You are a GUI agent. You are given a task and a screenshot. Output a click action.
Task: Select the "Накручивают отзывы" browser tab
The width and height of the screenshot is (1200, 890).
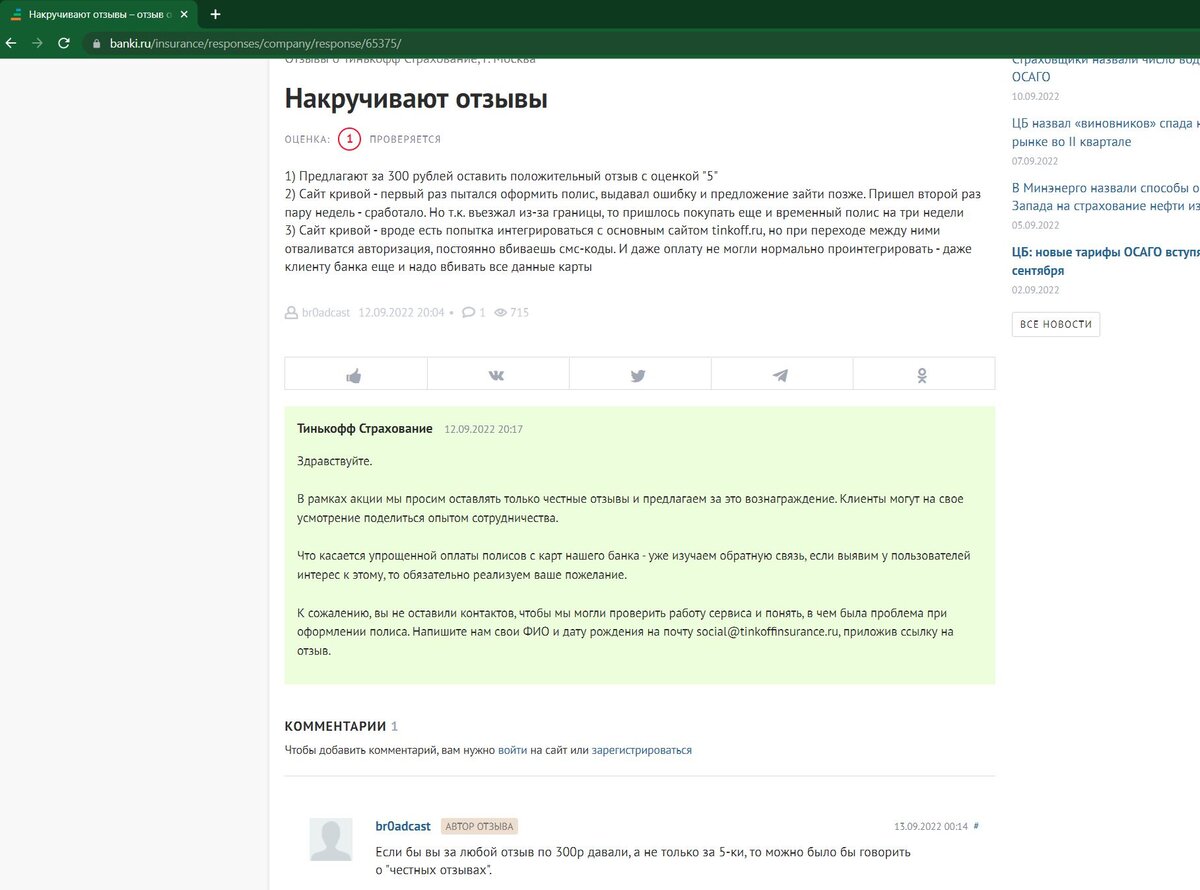click(x=100, y=15)
